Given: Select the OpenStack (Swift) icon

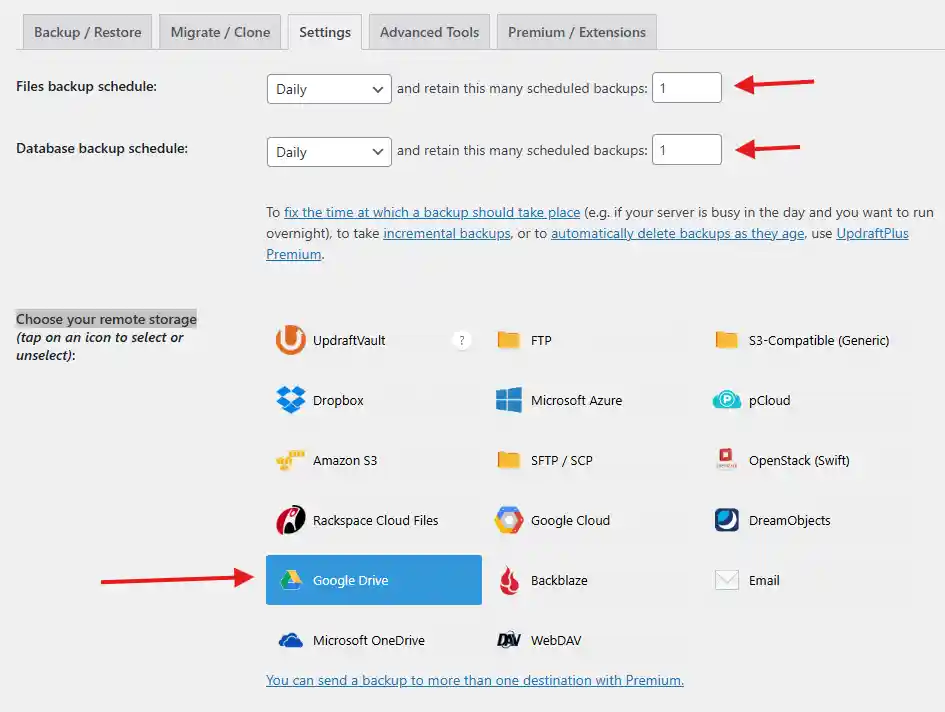Looking at the screenshot, I should pyautogui.click(x=726, y=459).
